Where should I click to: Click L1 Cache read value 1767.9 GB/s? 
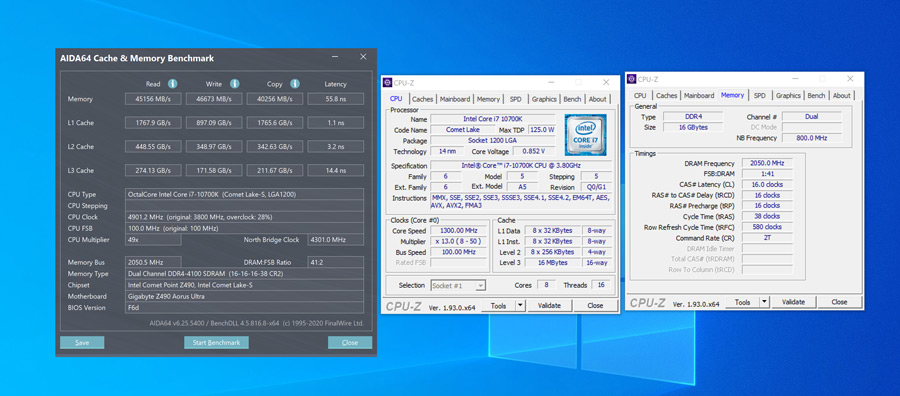tap(153, 123)
